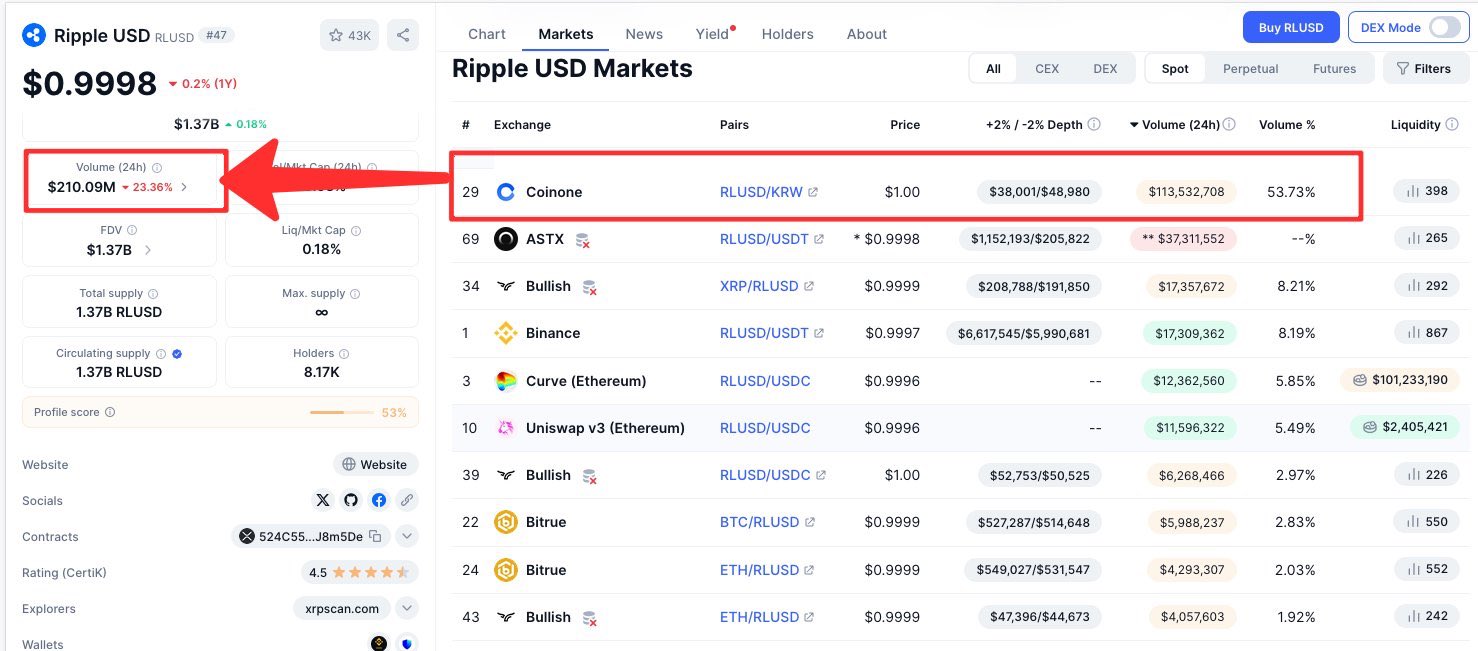Expand the Volume (24h) details chevron
The image size is (1478, 651).
click(184, 187)
